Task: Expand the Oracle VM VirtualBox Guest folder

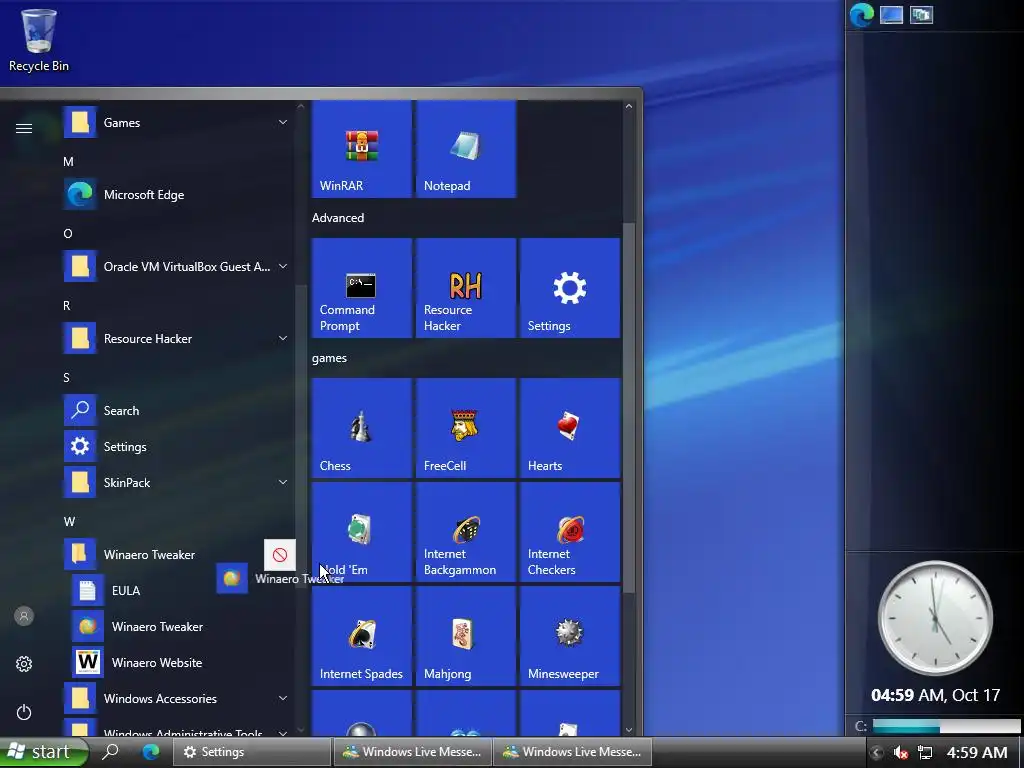Action: [176, 266]
